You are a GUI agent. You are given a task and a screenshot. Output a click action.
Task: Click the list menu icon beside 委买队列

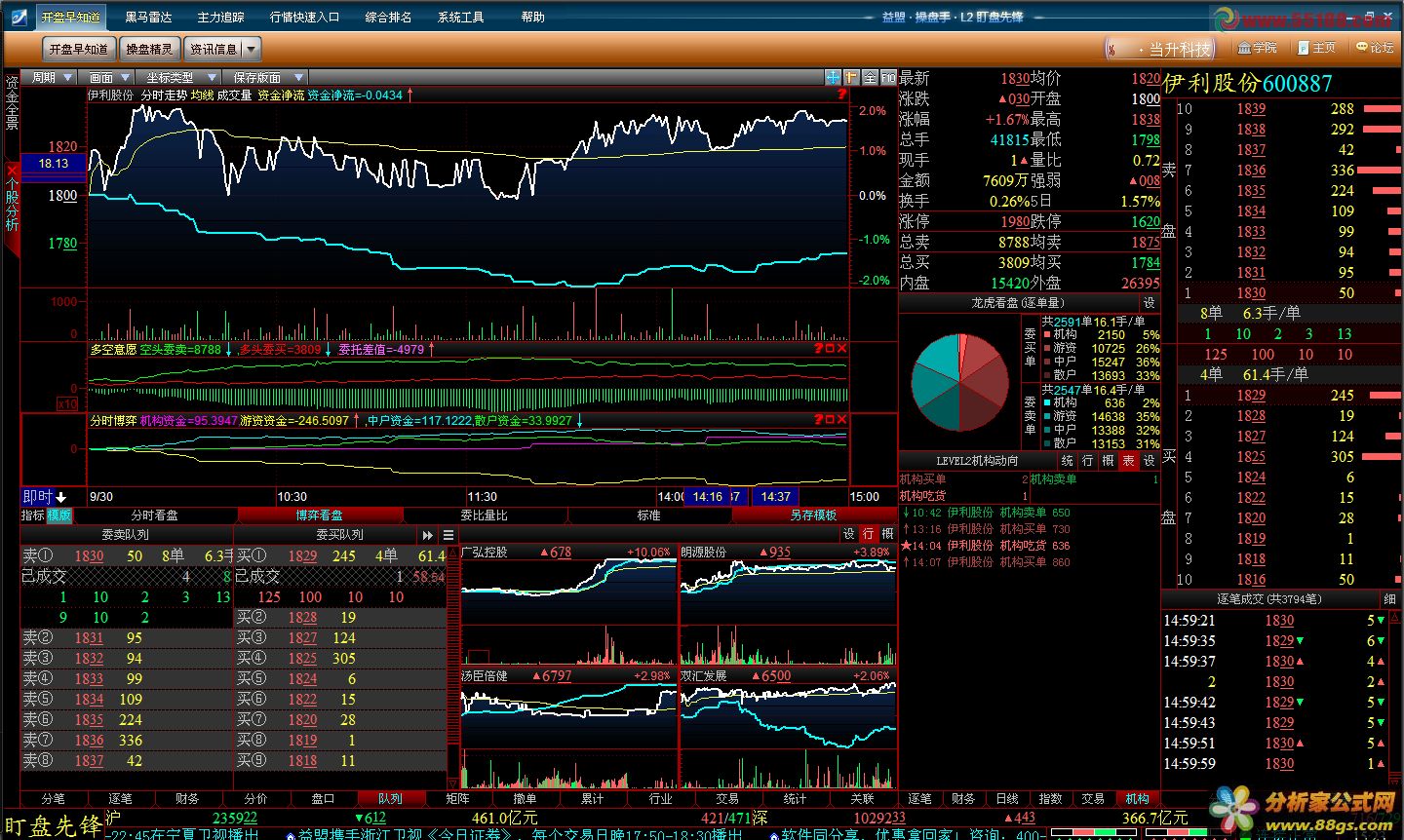point(448,535)
